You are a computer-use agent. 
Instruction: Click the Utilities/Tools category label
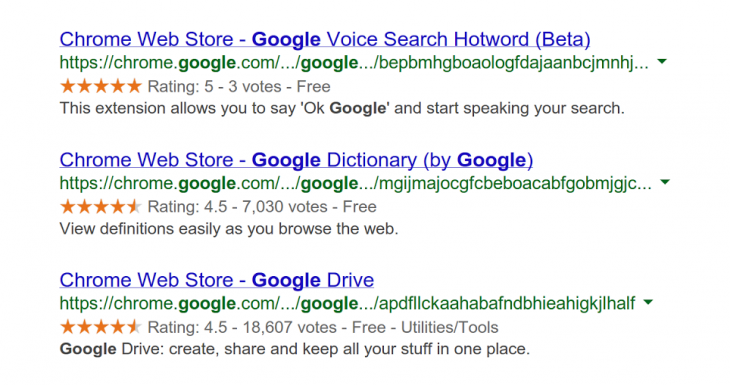pyautogui.click(x=450, y=327)
